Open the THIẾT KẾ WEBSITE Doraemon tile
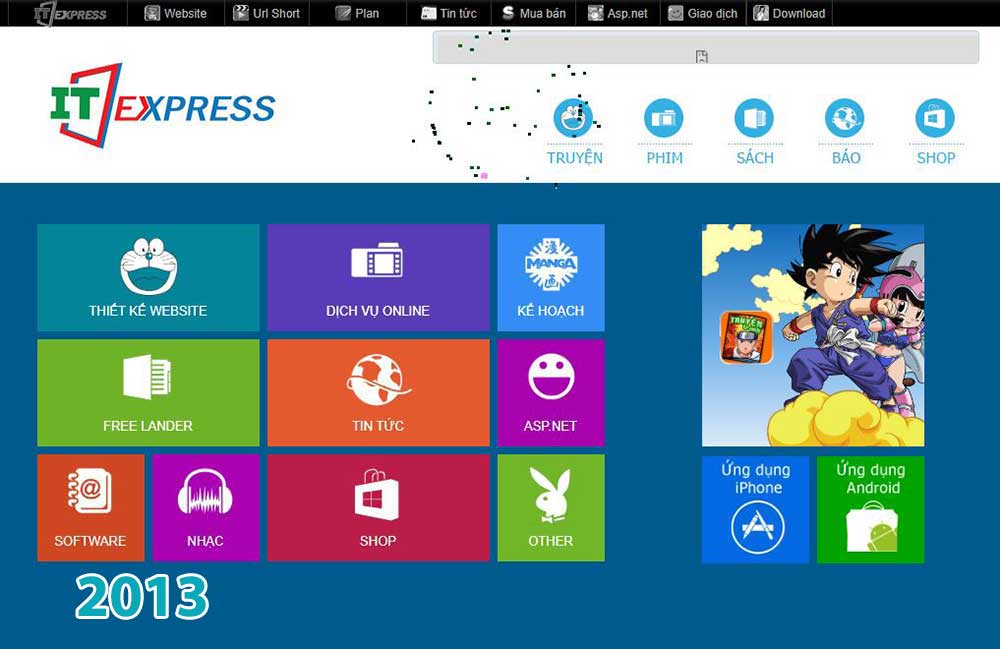Viewport: 1000px width, 649px height. (148, 277)
